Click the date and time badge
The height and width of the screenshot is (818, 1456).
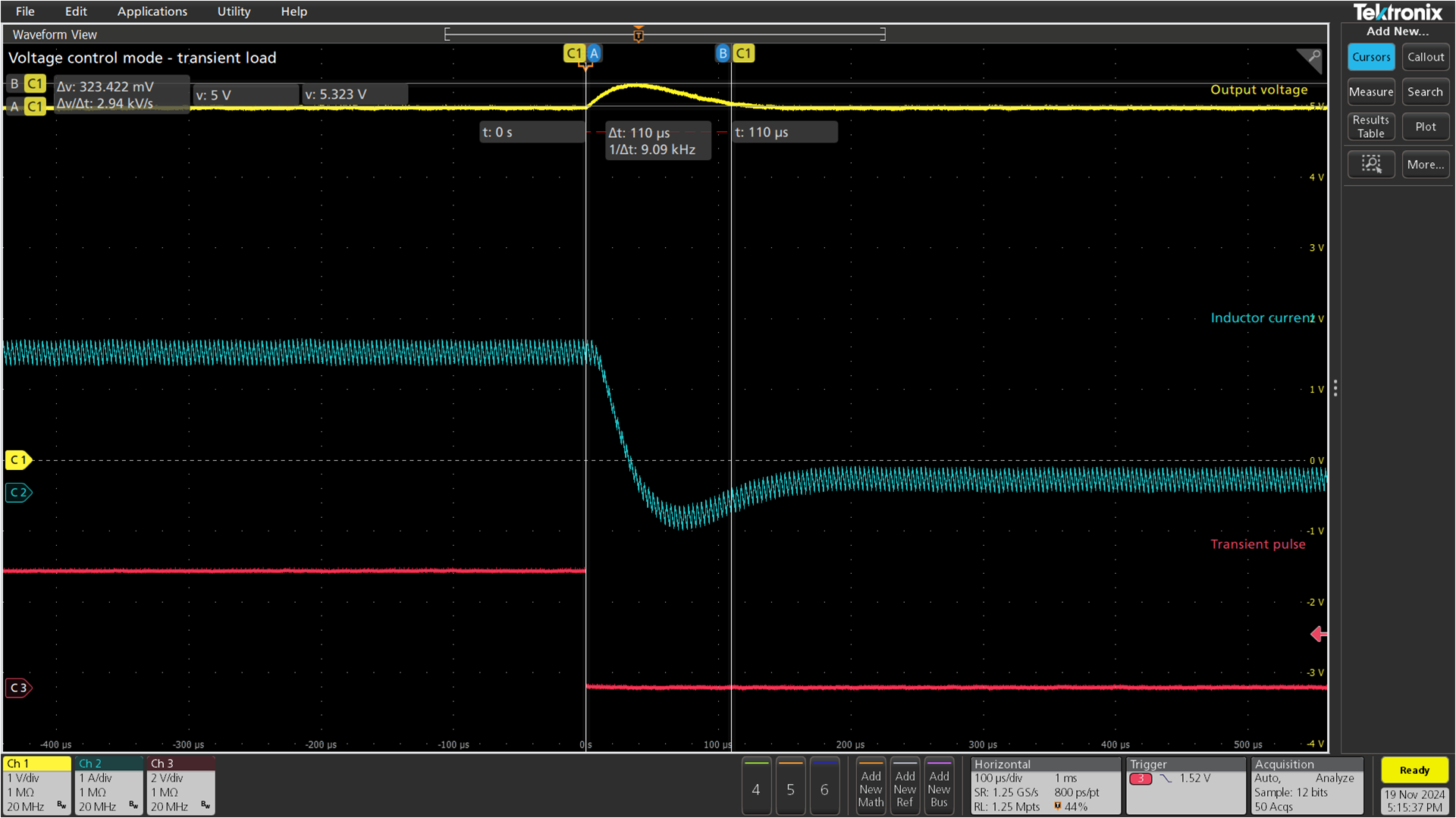click(1414, 801)
